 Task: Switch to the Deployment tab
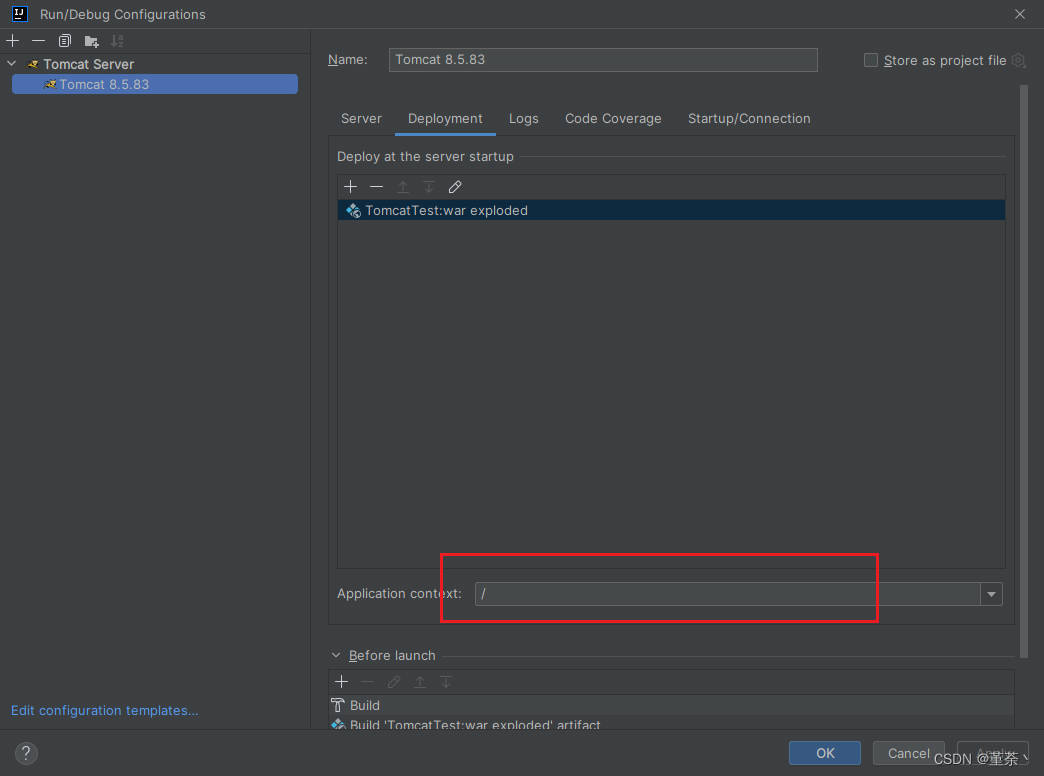445,119
